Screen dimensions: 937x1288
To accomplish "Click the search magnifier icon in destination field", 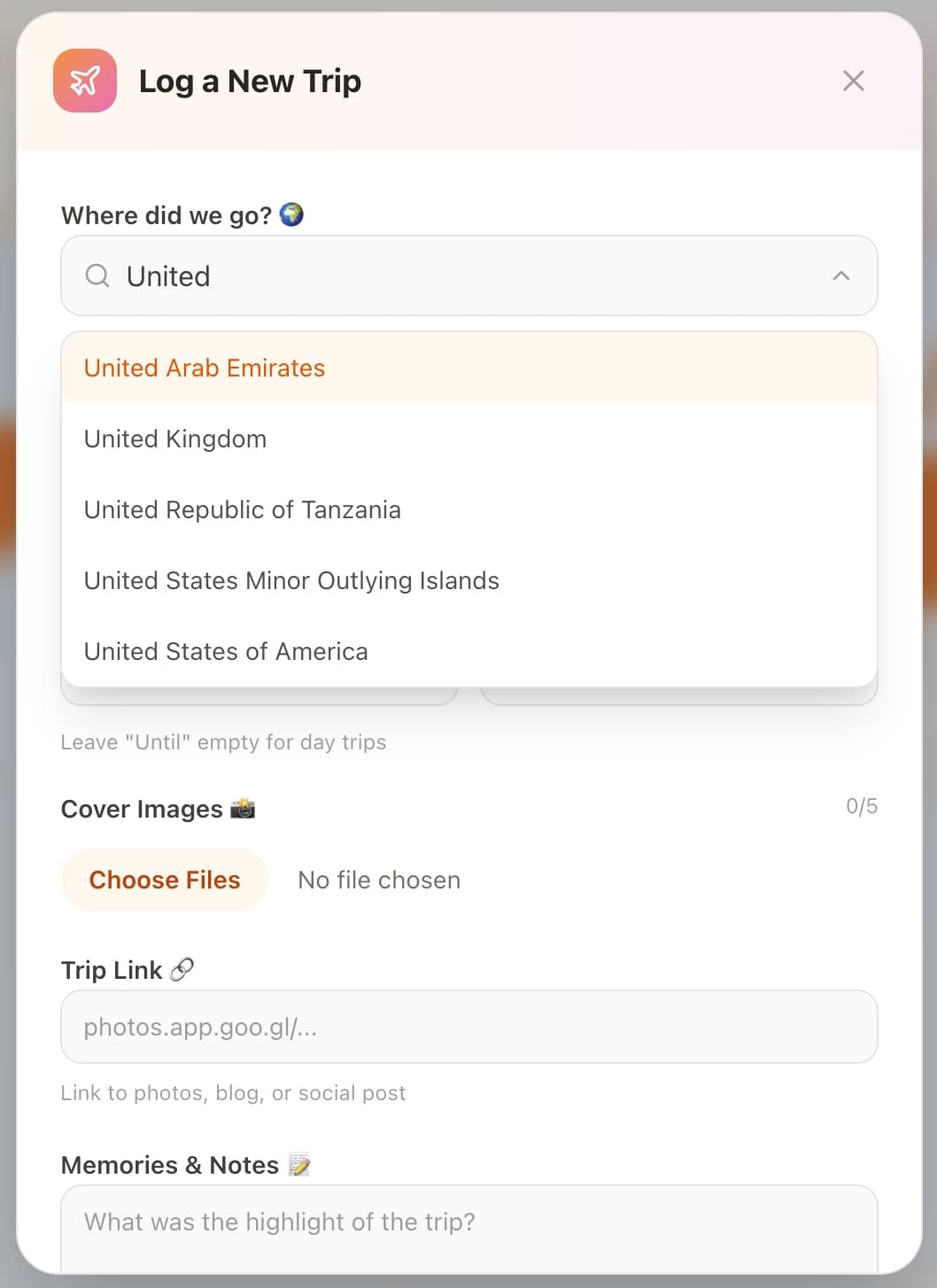I will (x=97, y=276).
